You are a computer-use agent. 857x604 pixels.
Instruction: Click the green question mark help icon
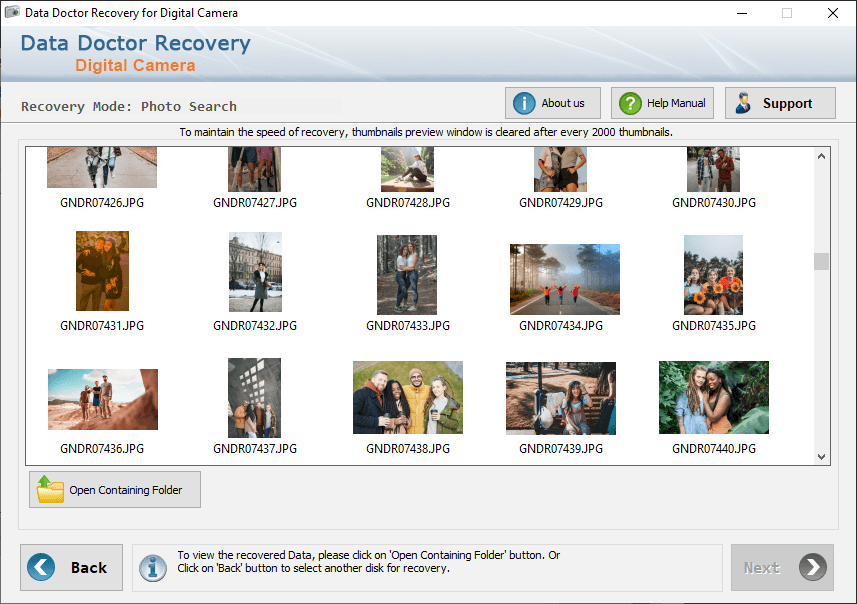pos(630,103)
